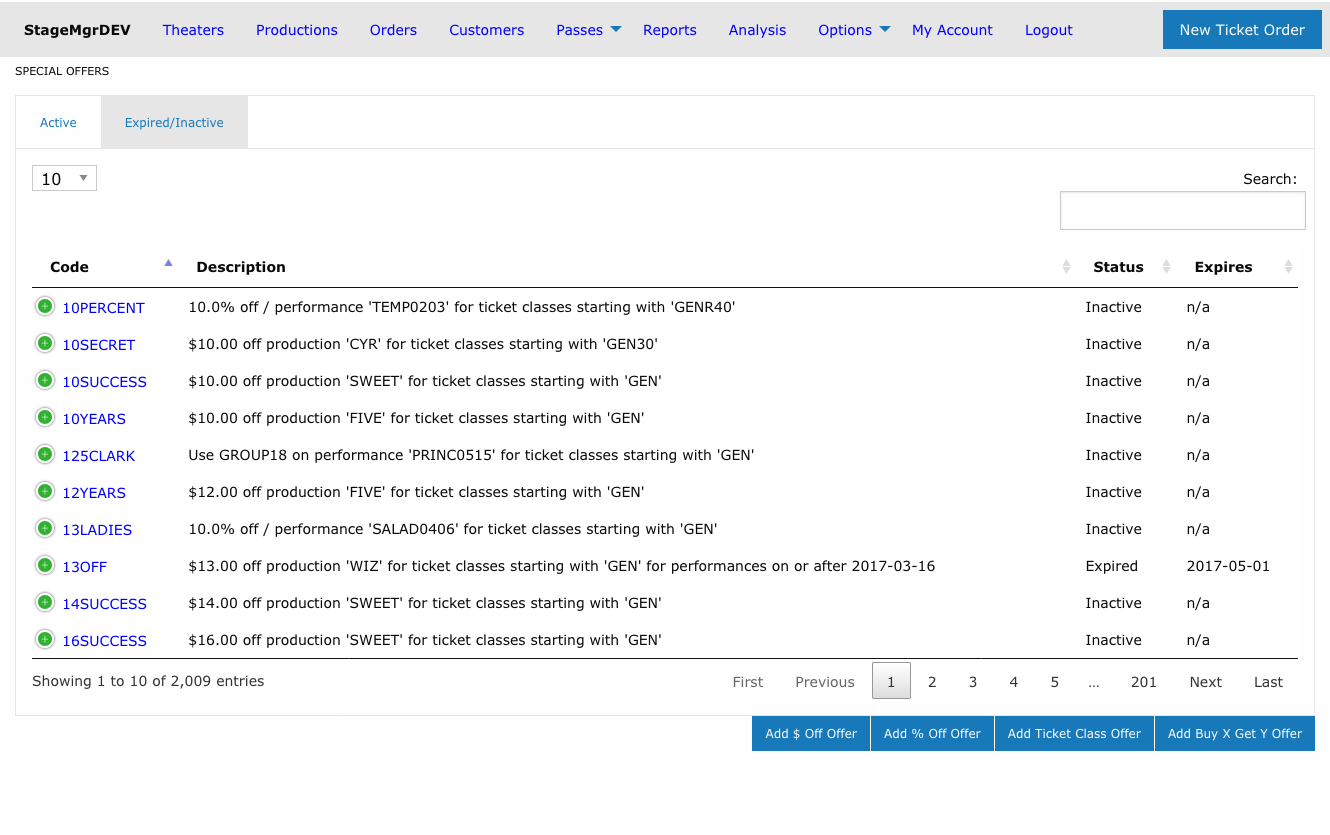The height and width of the screenshot is (835, 1330).
Task: Click Add Buy X Get Y Offer
Action: (1235, 733)
